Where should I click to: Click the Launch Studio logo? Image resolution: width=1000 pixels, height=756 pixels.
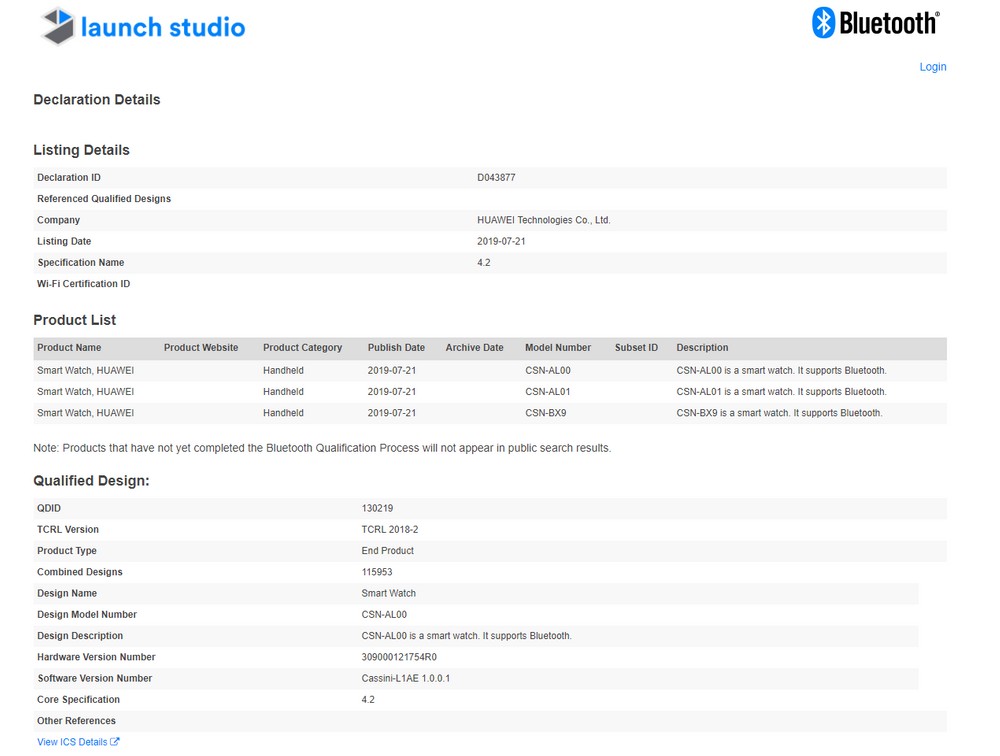[143, 26]
